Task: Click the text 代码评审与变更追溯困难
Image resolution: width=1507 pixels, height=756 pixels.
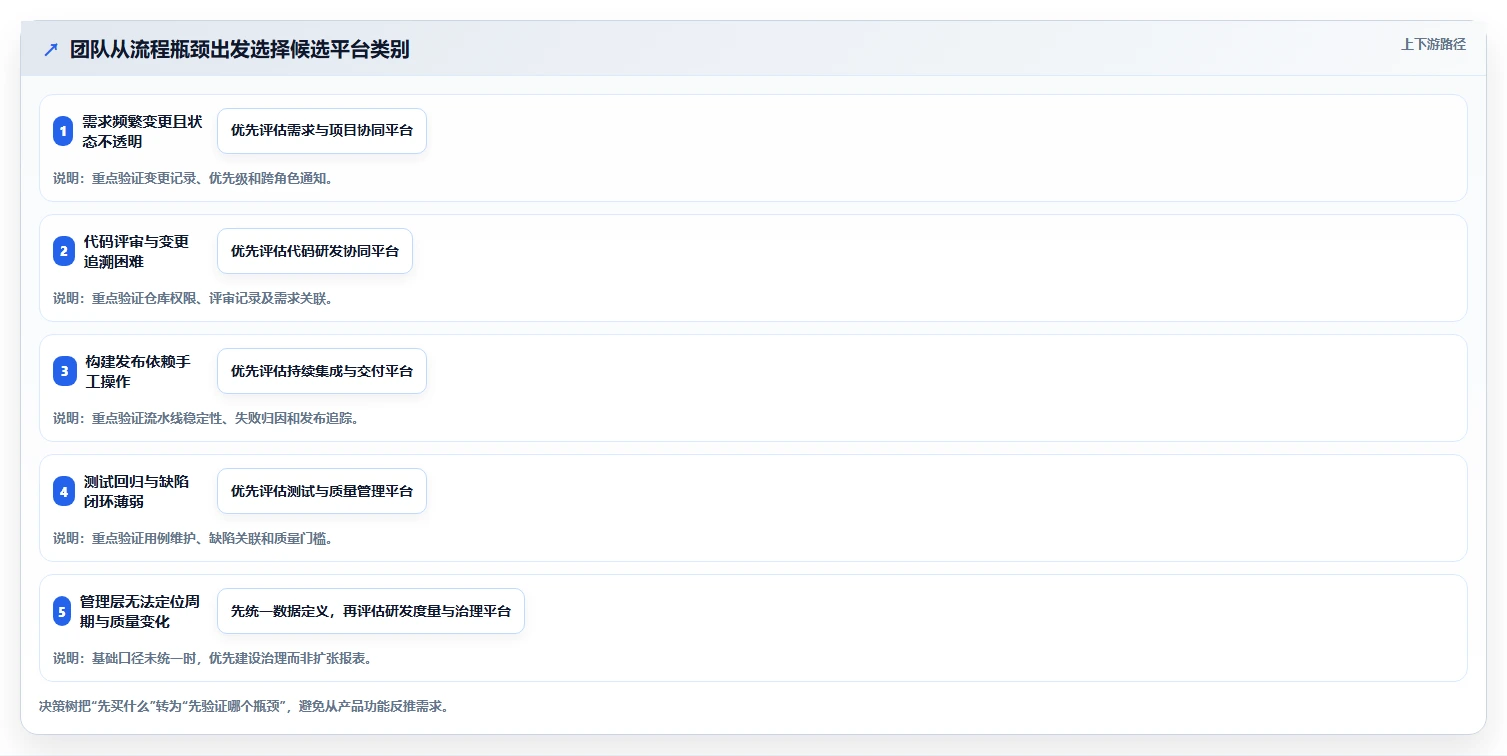Action: pos(136,251)
